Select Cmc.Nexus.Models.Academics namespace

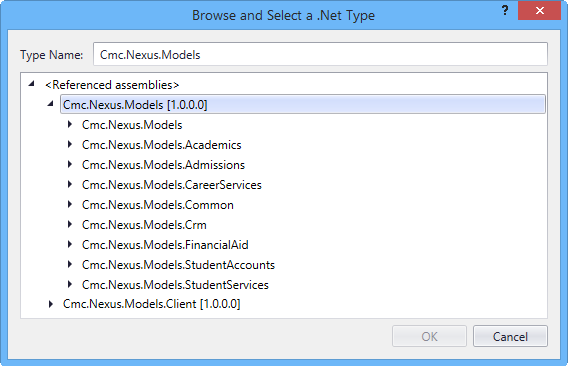click(162, 145)
